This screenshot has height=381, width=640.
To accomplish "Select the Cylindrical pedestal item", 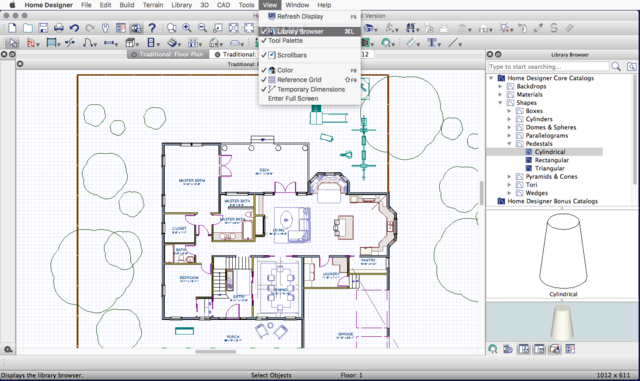I will 550,152.
